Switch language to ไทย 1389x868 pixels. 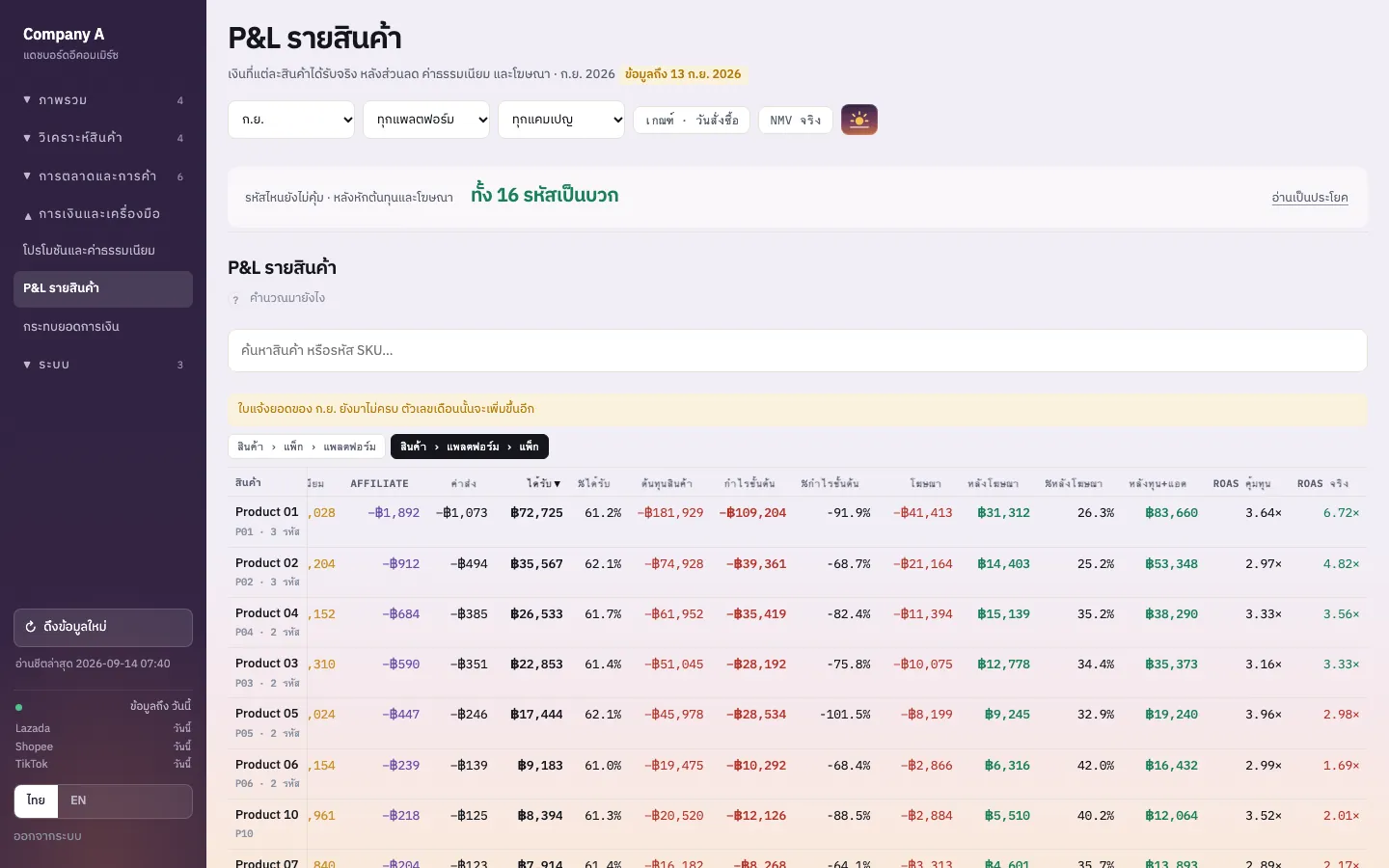(37, 800)
